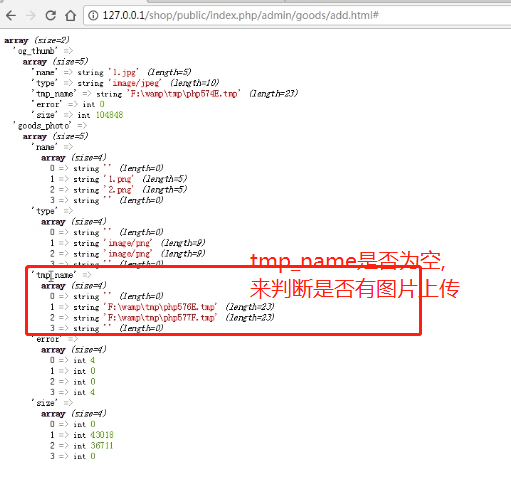511x478 pixels.
Task: Select the path 'F:\wamp\tmp\php576E.tmp'
Action: [x=160, y=307]
